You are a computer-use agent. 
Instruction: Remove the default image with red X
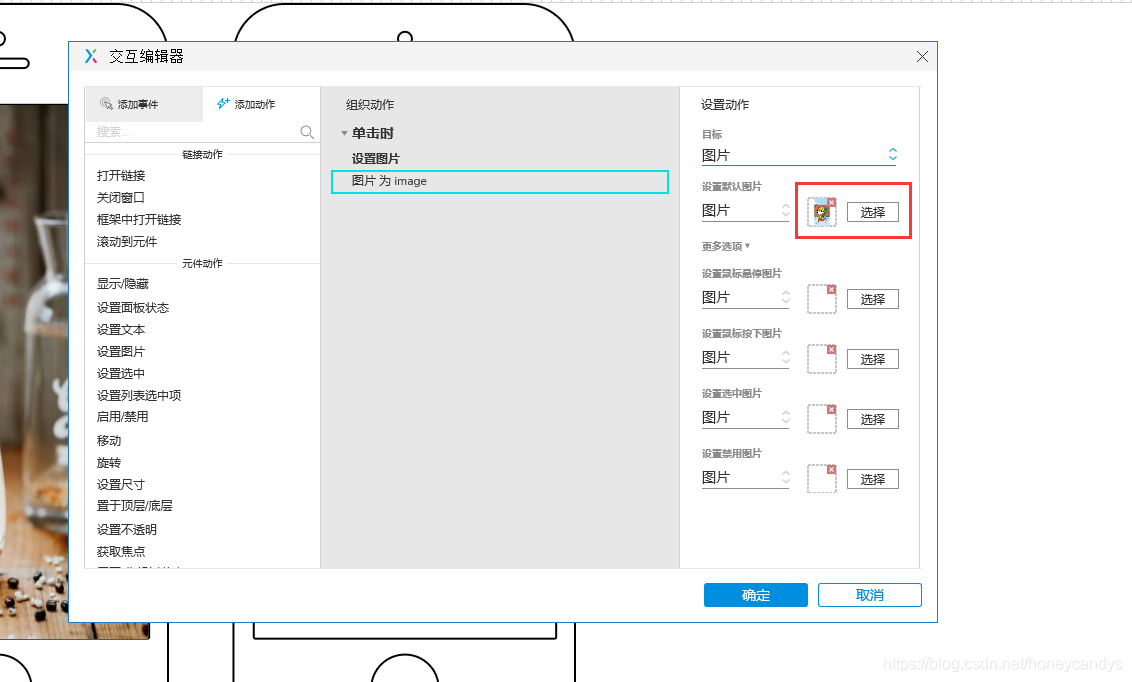[x=832, y=203]
